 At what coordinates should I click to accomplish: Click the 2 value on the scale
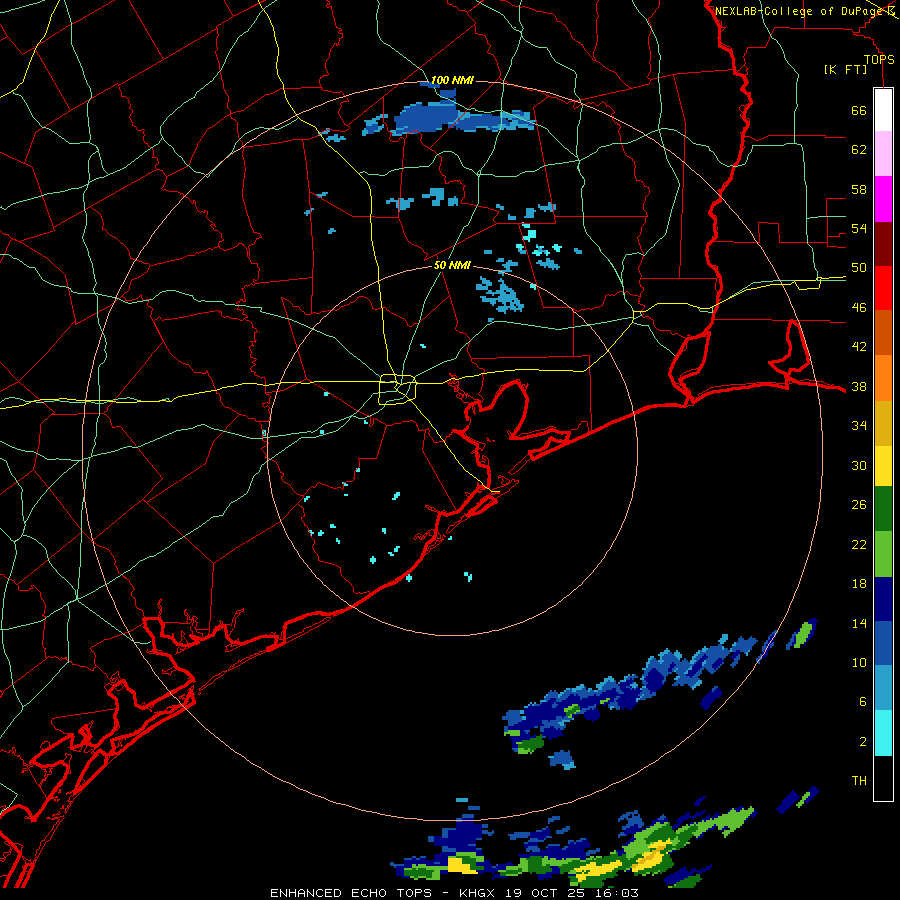pos(863,741)
